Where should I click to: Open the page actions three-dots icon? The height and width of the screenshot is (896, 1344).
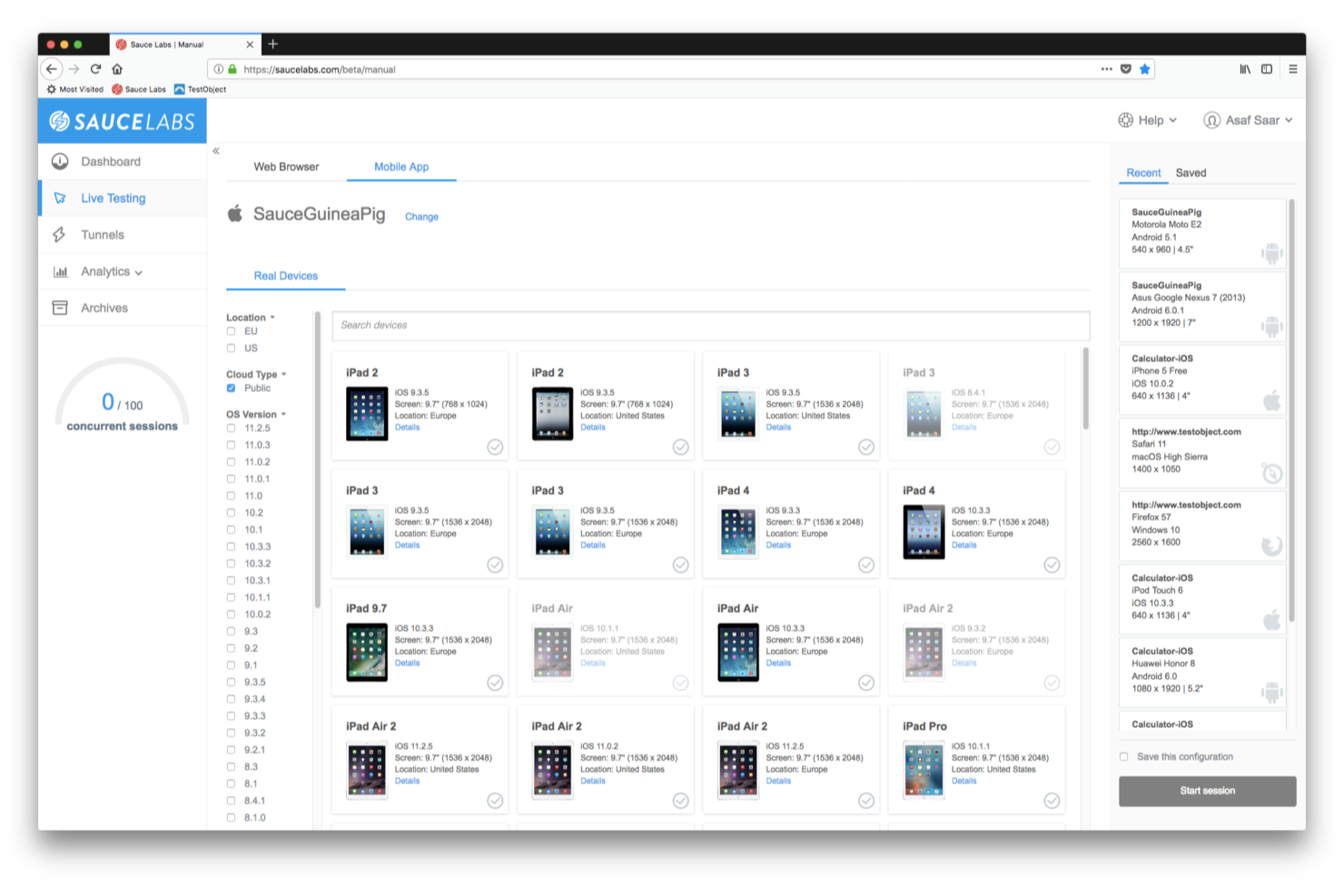(1106, 69)
